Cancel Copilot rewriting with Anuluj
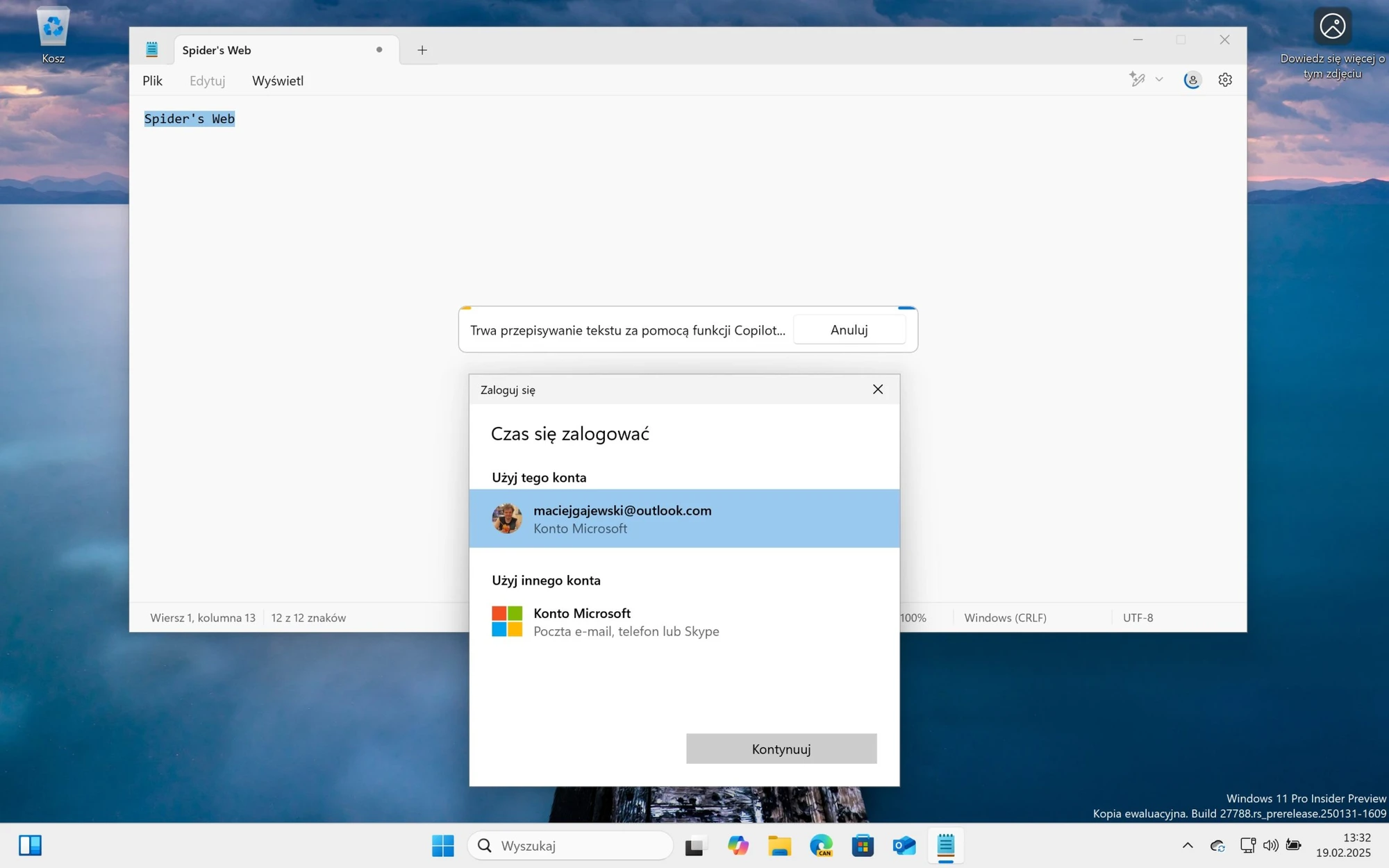Screen dimensions: 1389x868 pyautogui.click(x=849, y=330)
